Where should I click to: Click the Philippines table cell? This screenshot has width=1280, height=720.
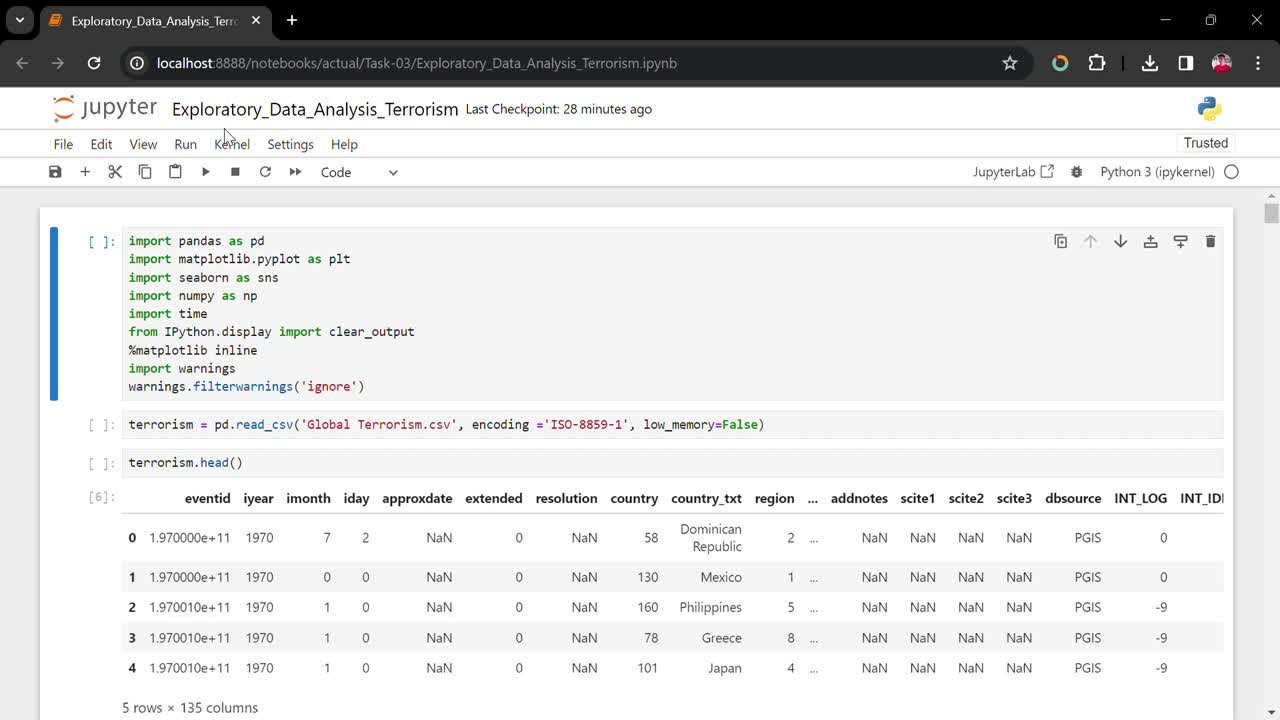[x=710, y=607]
